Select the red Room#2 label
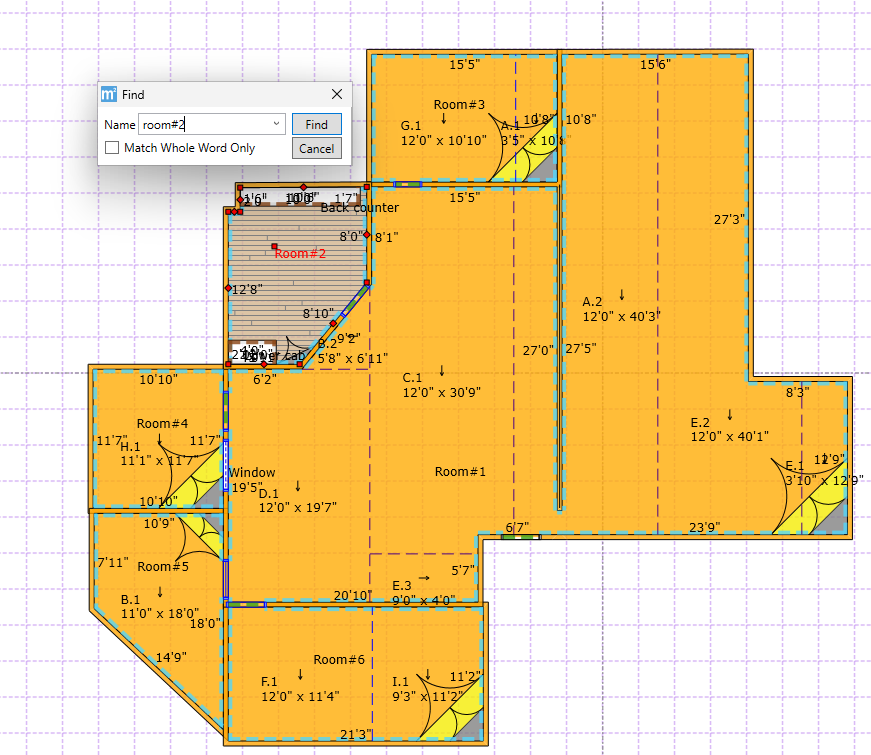The image size is (871, 755). point(300,254)
